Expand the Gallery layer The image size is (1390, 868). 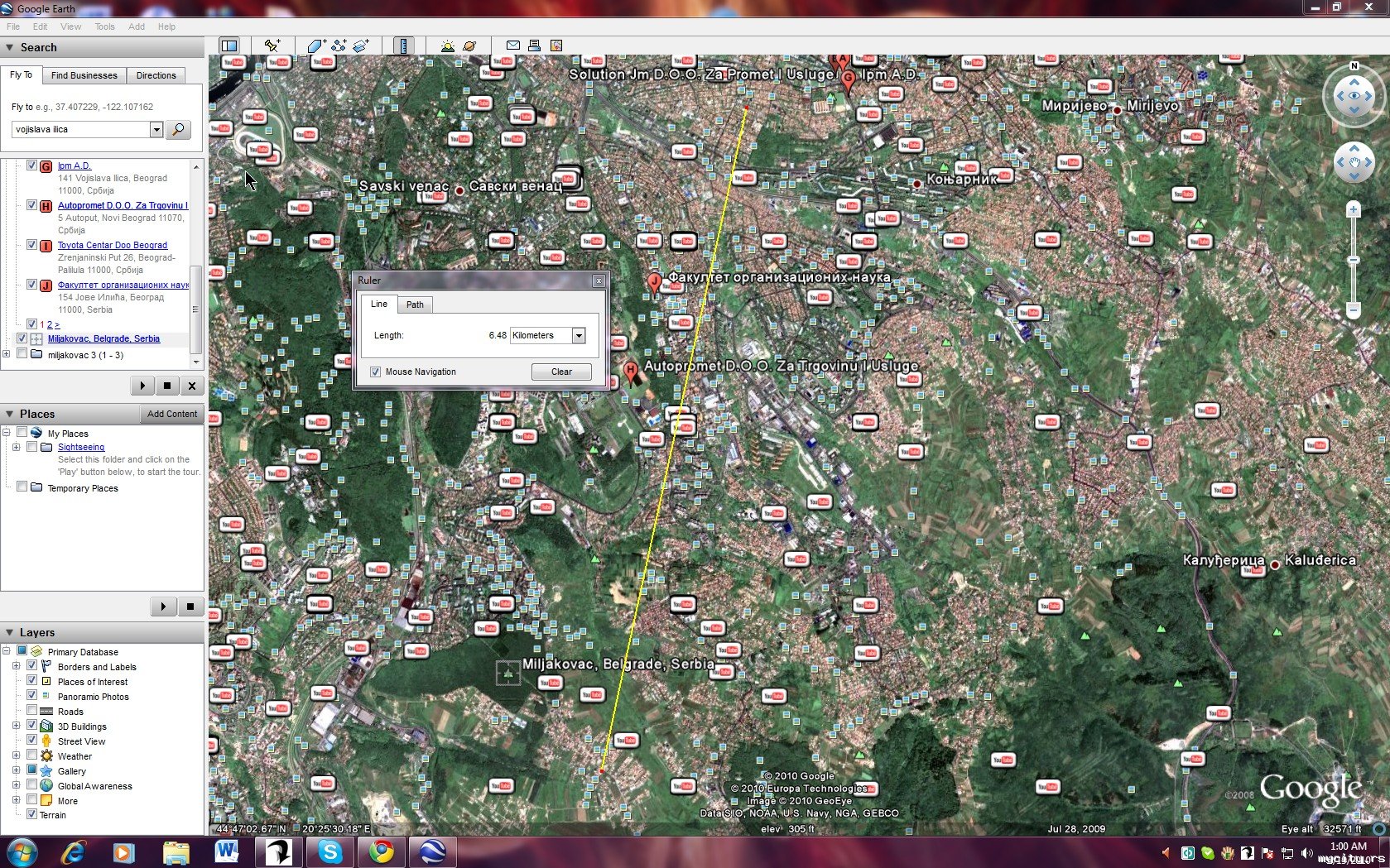[16, 770]
